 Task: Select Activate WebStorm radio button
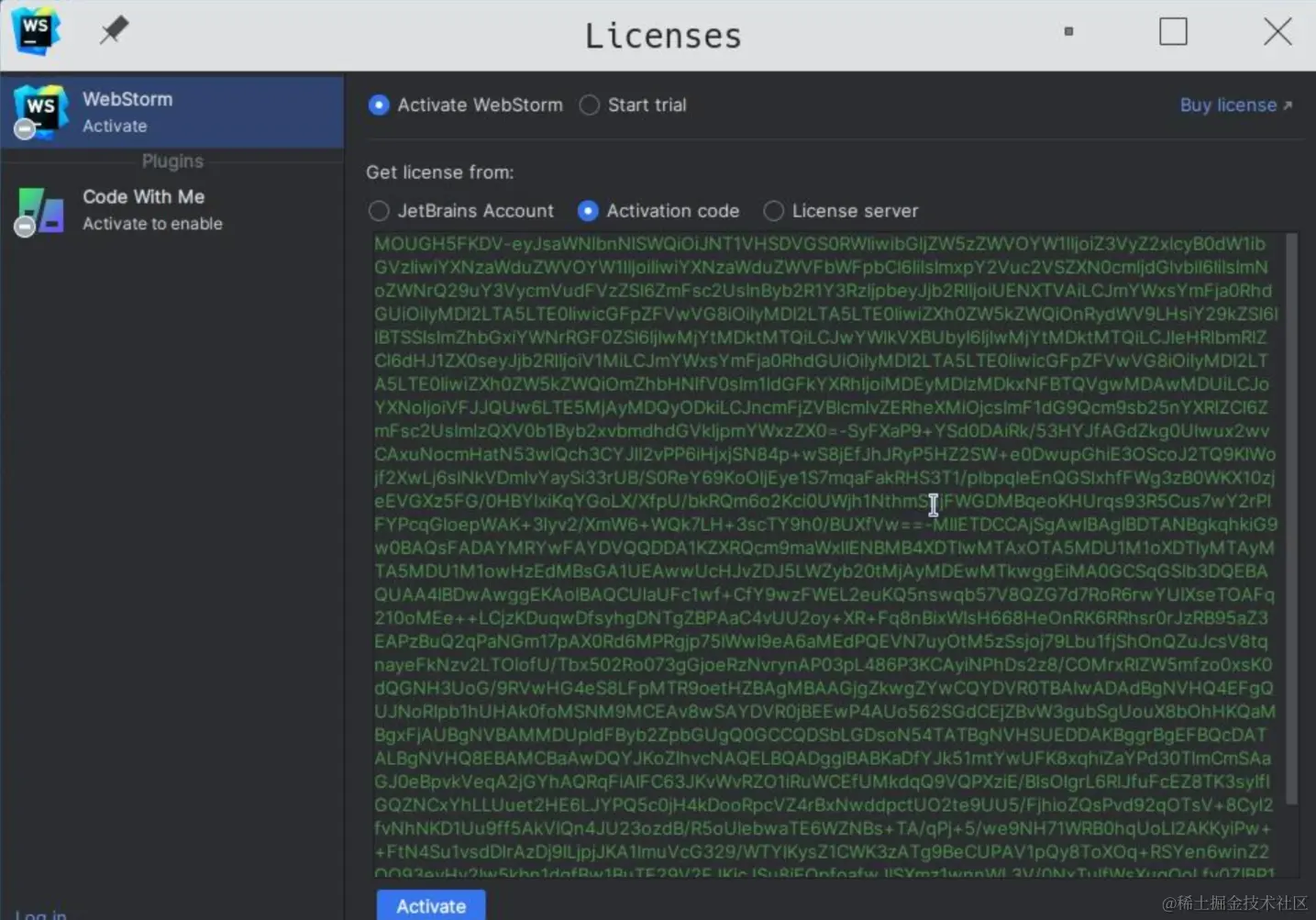click(378, 105)
